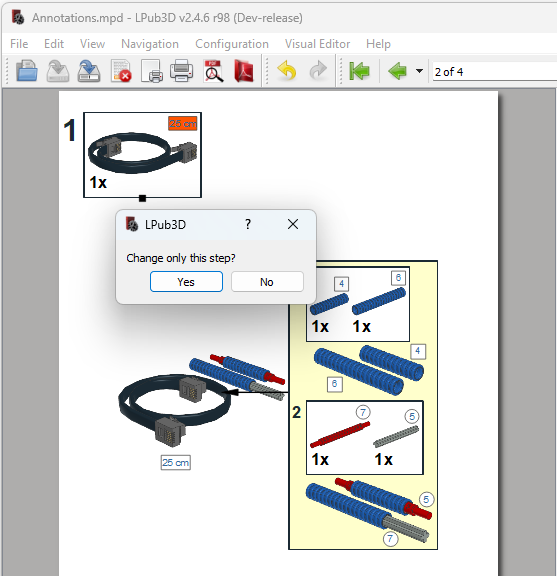Close the current file with the red-X icon

pyautogui.click(x=121, y=71)
